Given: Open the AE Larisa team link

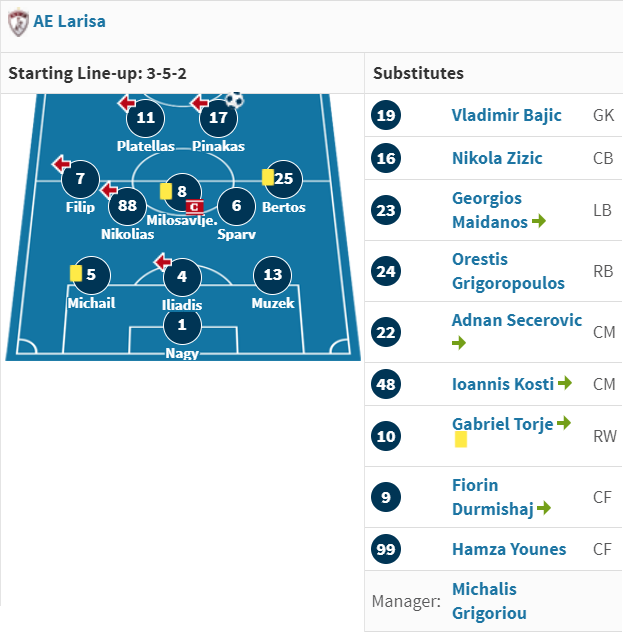Looking at the screenshot, I should (x=69, y=21).
